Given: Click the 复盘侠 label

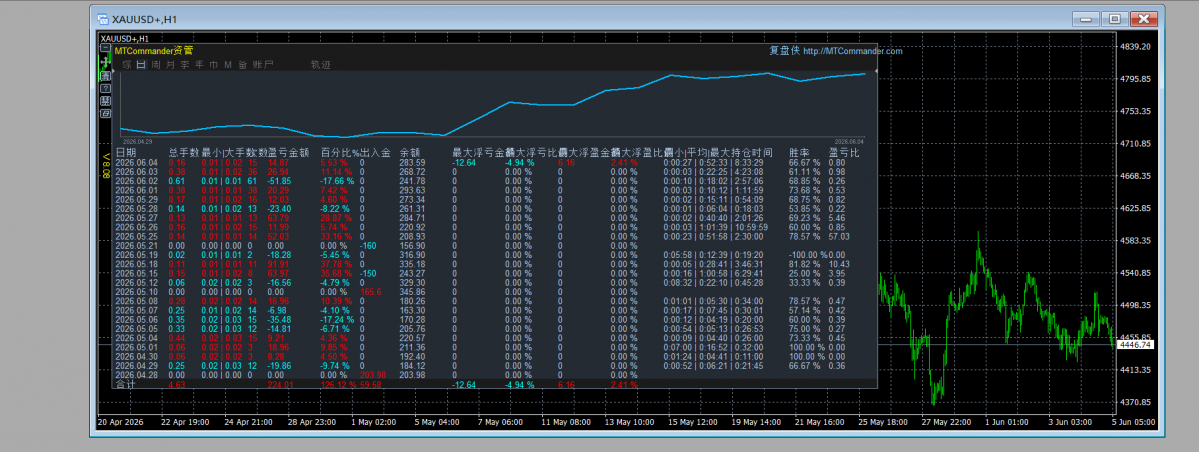Looking at the screenshot, I should point(785,51).
